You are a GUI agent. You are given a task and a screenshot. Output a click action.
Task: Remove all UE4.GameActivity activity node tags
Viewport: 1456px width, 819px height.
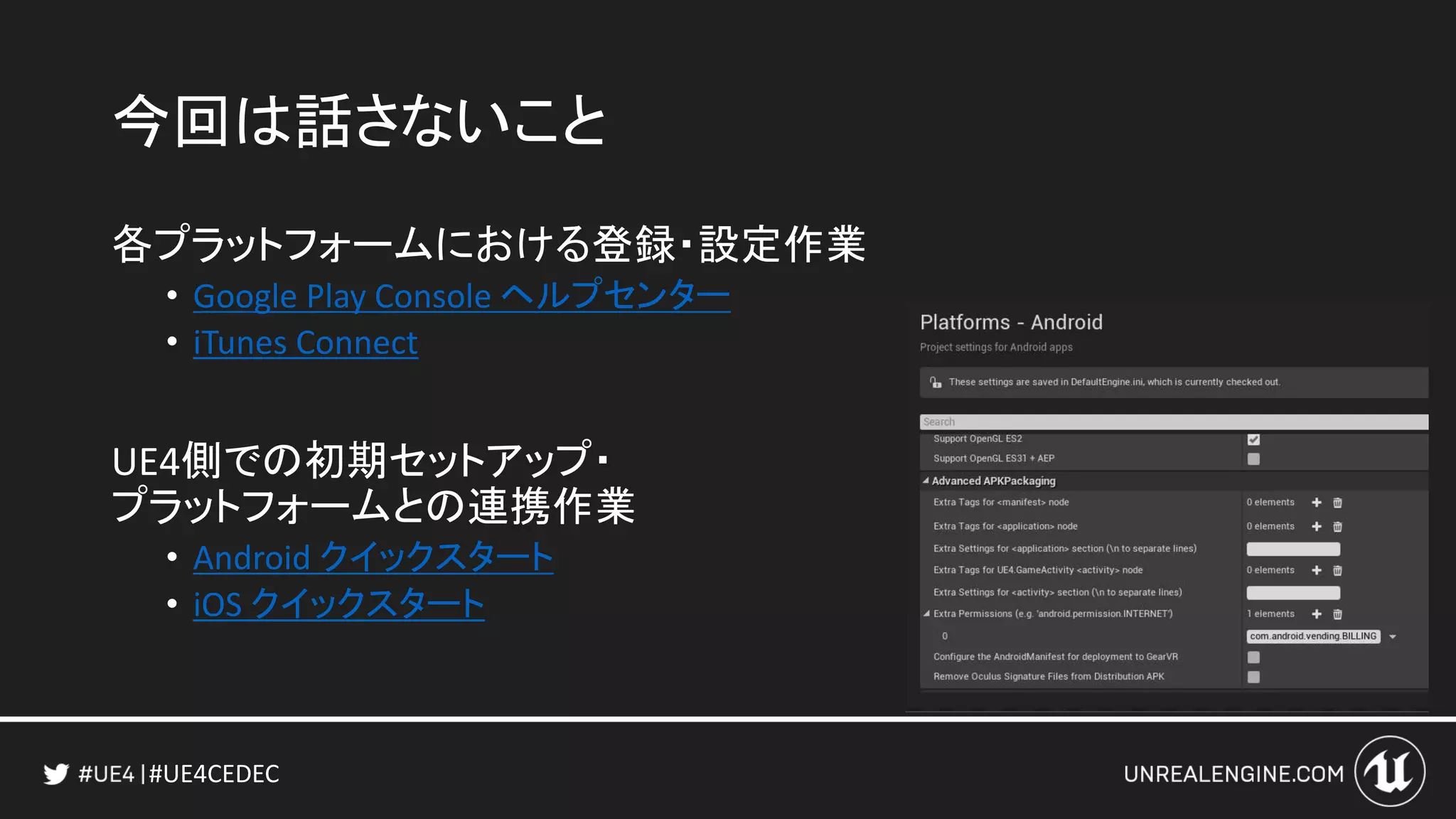point(1337,570)
